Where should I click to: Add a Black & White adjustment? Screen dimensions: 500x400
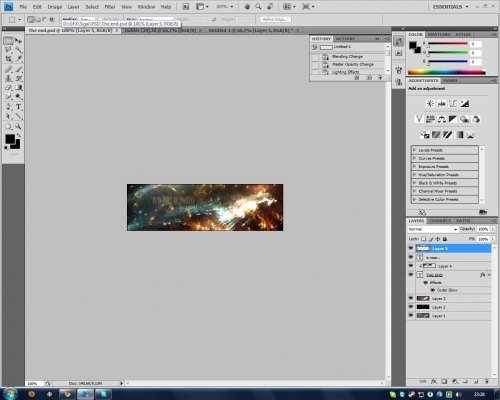pos(453,119)
